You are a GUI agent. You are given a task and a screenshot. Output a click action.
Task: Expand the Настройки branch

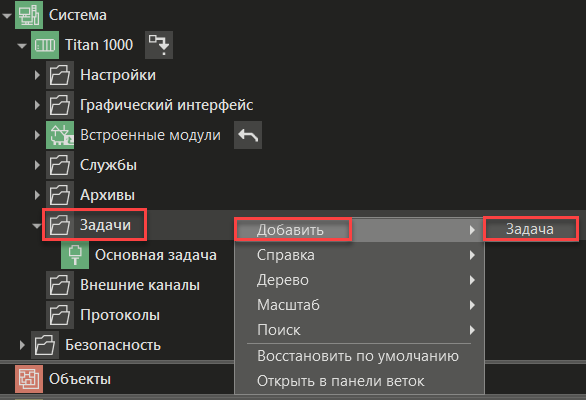37,75
